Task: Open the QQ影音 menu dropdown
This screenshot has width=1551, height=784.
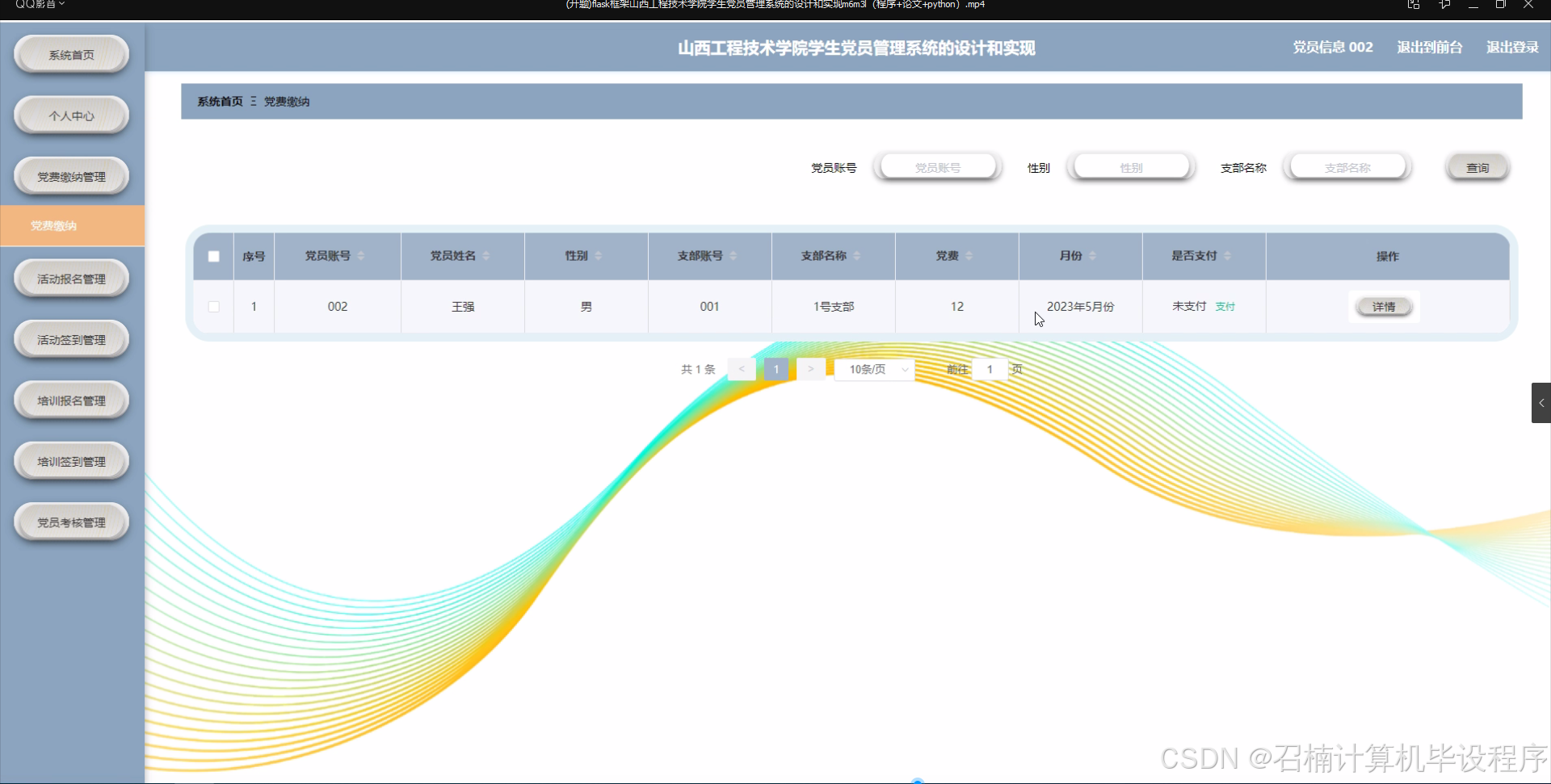Action: pyautogui.click(x=40, y=5)
